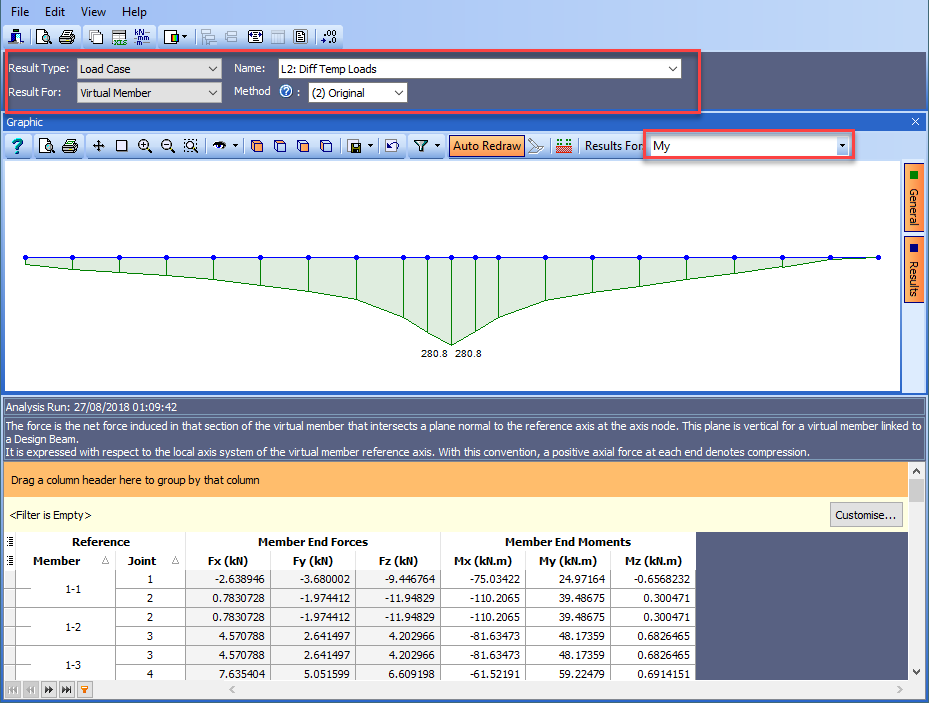
Task: Click the Mz (kN.m) column header
Action: [x=653, y=561]
